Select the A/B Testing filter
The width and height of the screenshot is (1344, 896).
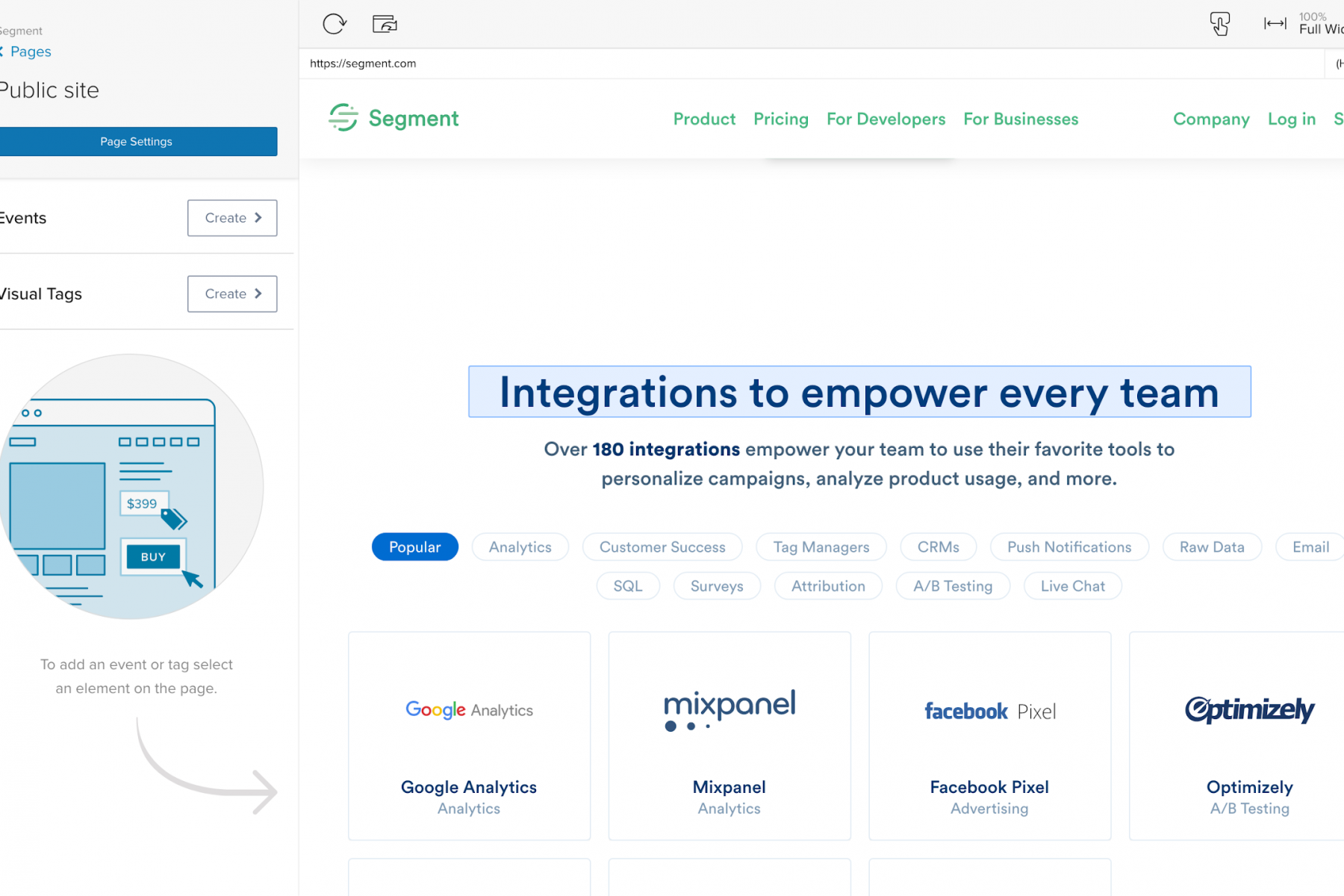click(953, 586)
